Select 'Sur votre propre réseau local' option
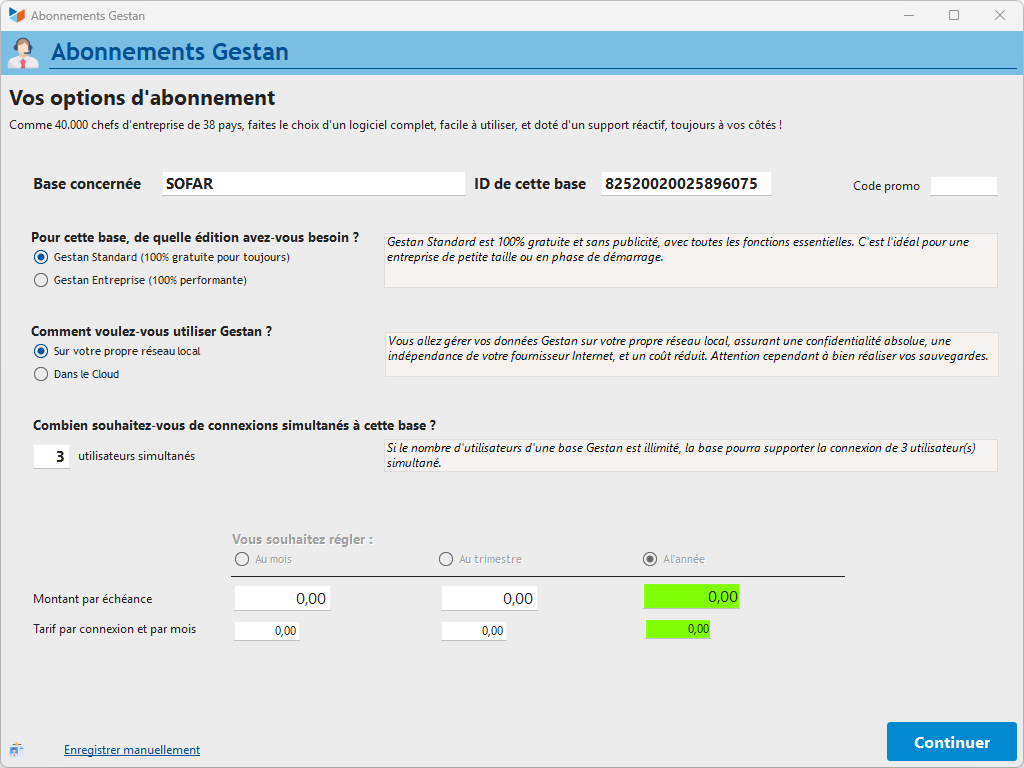This screenshot has width=1024, height=768. click(x=41, y=351)
